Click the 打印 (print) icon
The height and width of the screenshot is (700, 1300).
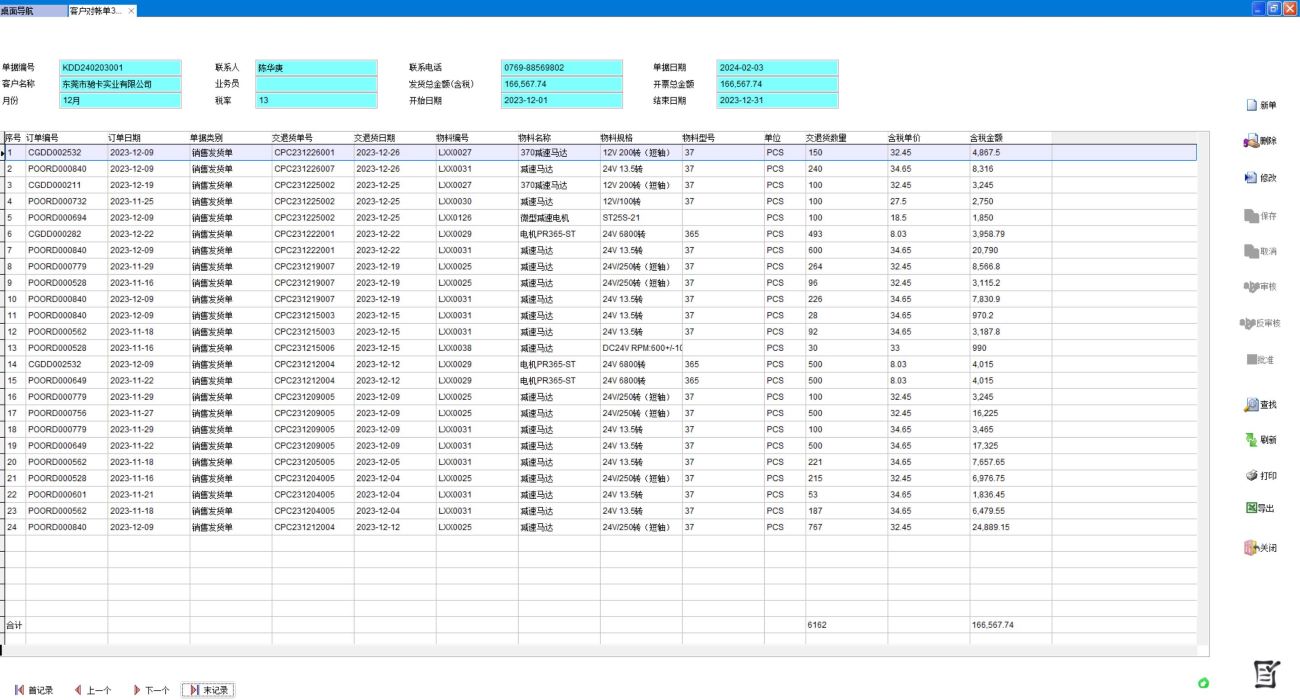(1250, 476)
